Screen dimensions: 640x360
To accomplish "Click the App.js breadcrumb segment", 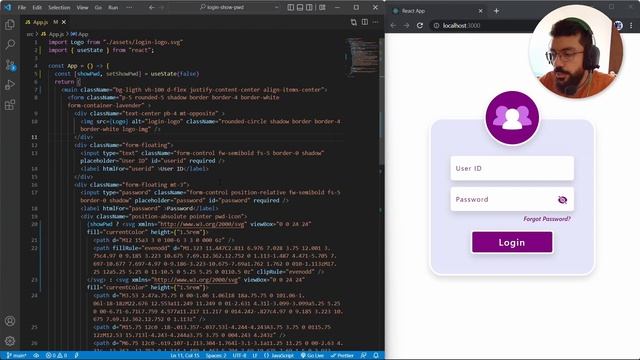I will click(52, 34).
